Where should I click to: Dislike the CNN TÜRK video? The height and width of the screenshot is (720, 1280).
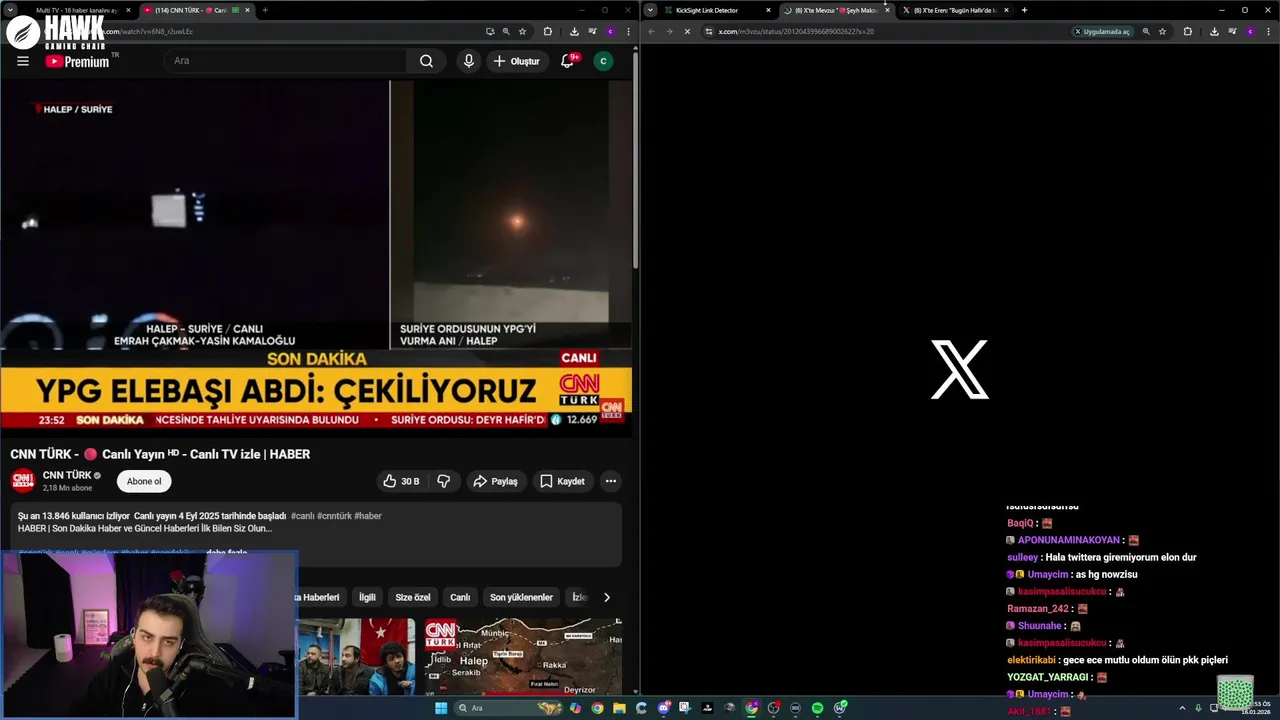443,481
